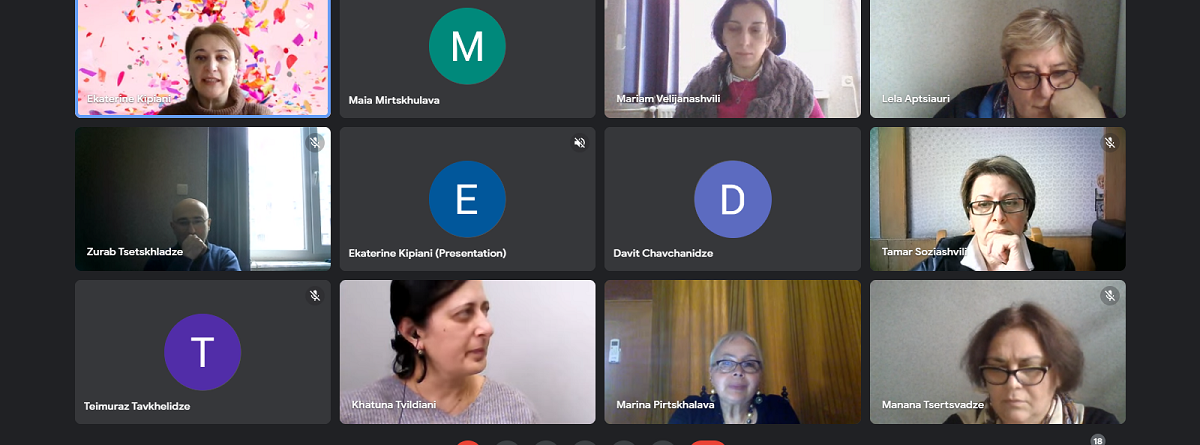Select Manana Tsertsvadze's video feed

(x=998, y=352)
